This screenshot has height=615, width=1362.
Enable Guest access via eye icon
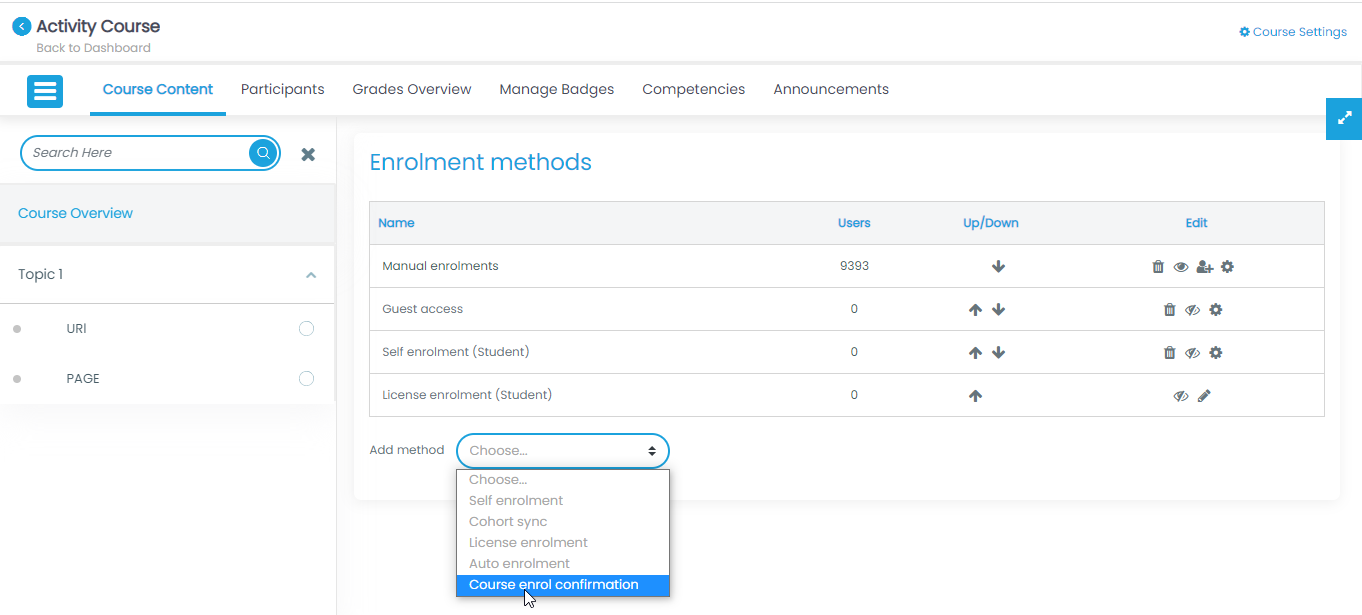coord(1192,310)
